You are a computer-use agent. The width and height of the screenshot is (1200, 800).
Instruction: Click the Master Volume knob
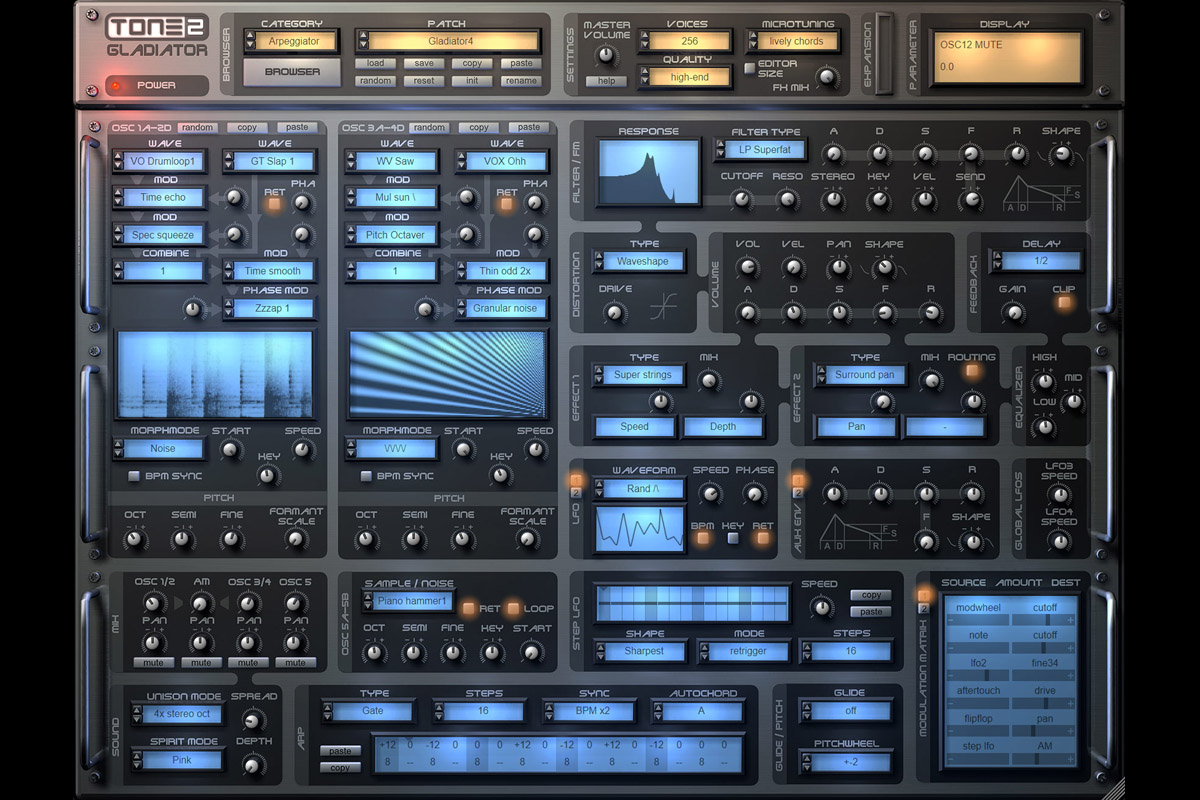pos(606,55)
